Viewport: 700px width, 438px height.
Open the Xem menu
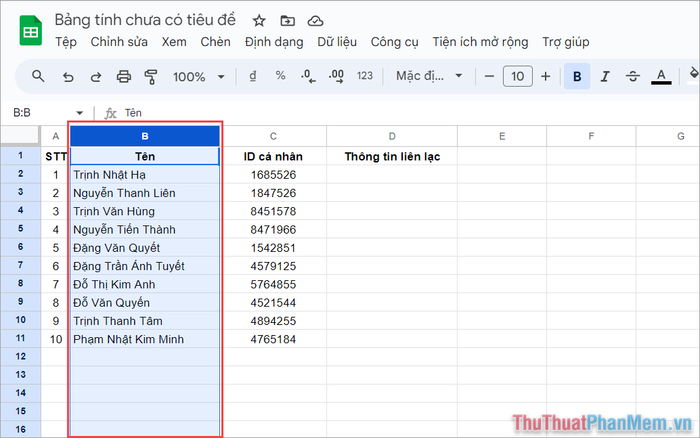point(174,42)
